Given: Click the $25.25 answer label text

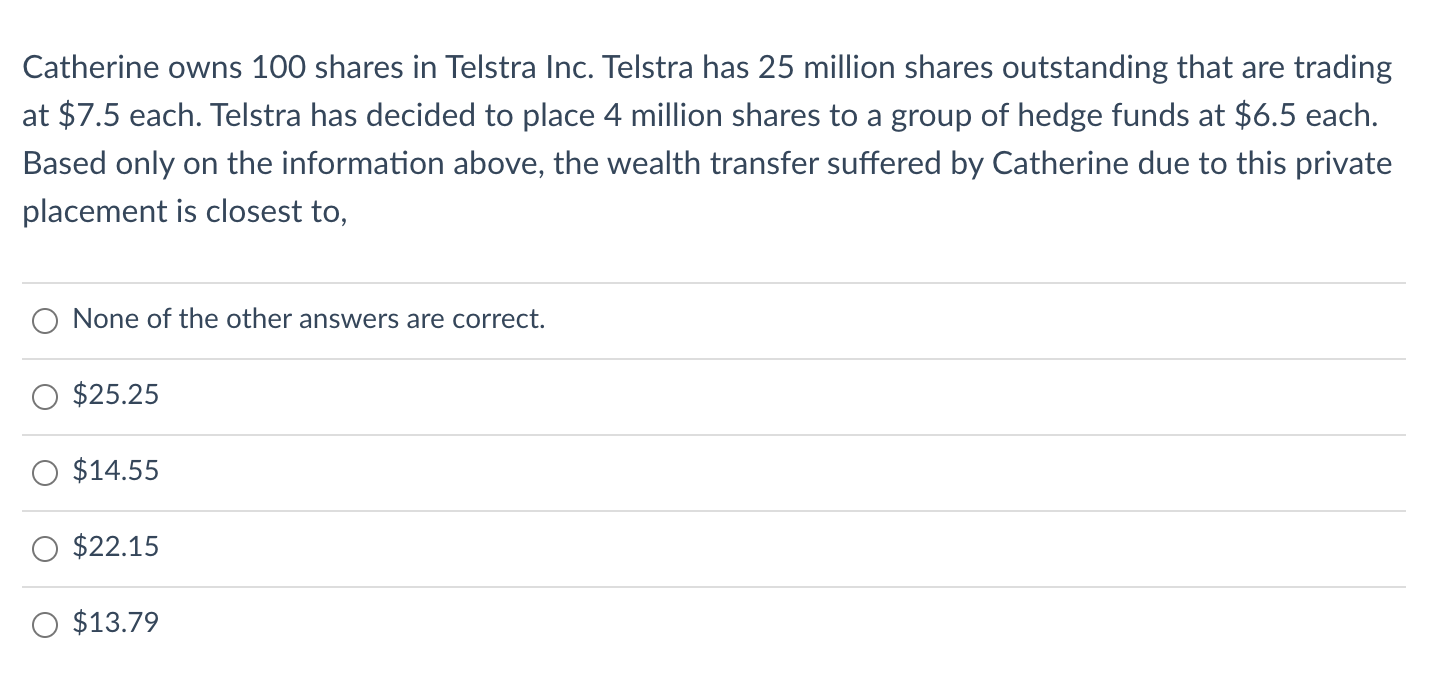Looking at the screenshot, I should point(116,396).
